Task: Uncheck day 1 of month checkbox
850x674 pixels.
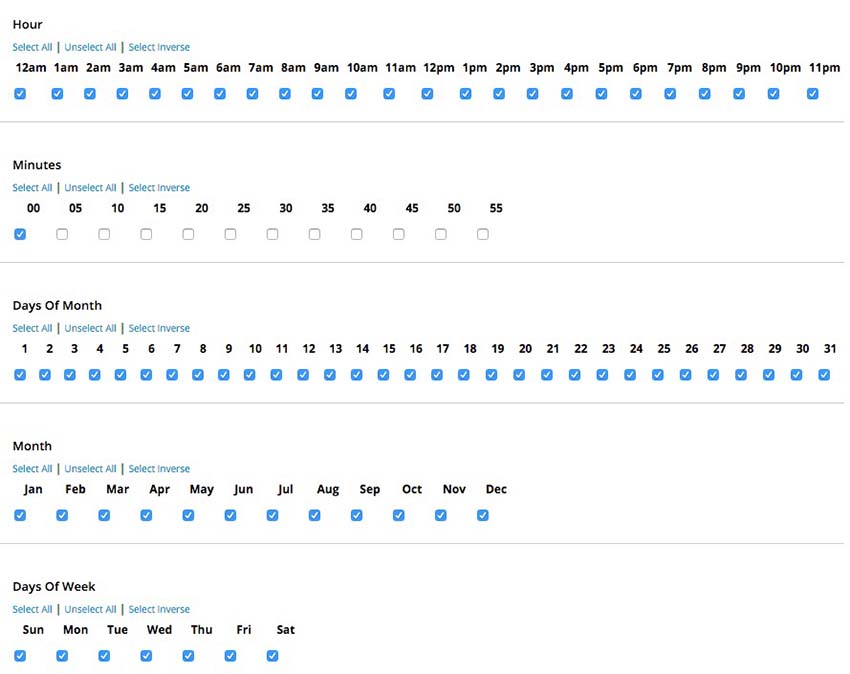Action: tap(20, 375)
